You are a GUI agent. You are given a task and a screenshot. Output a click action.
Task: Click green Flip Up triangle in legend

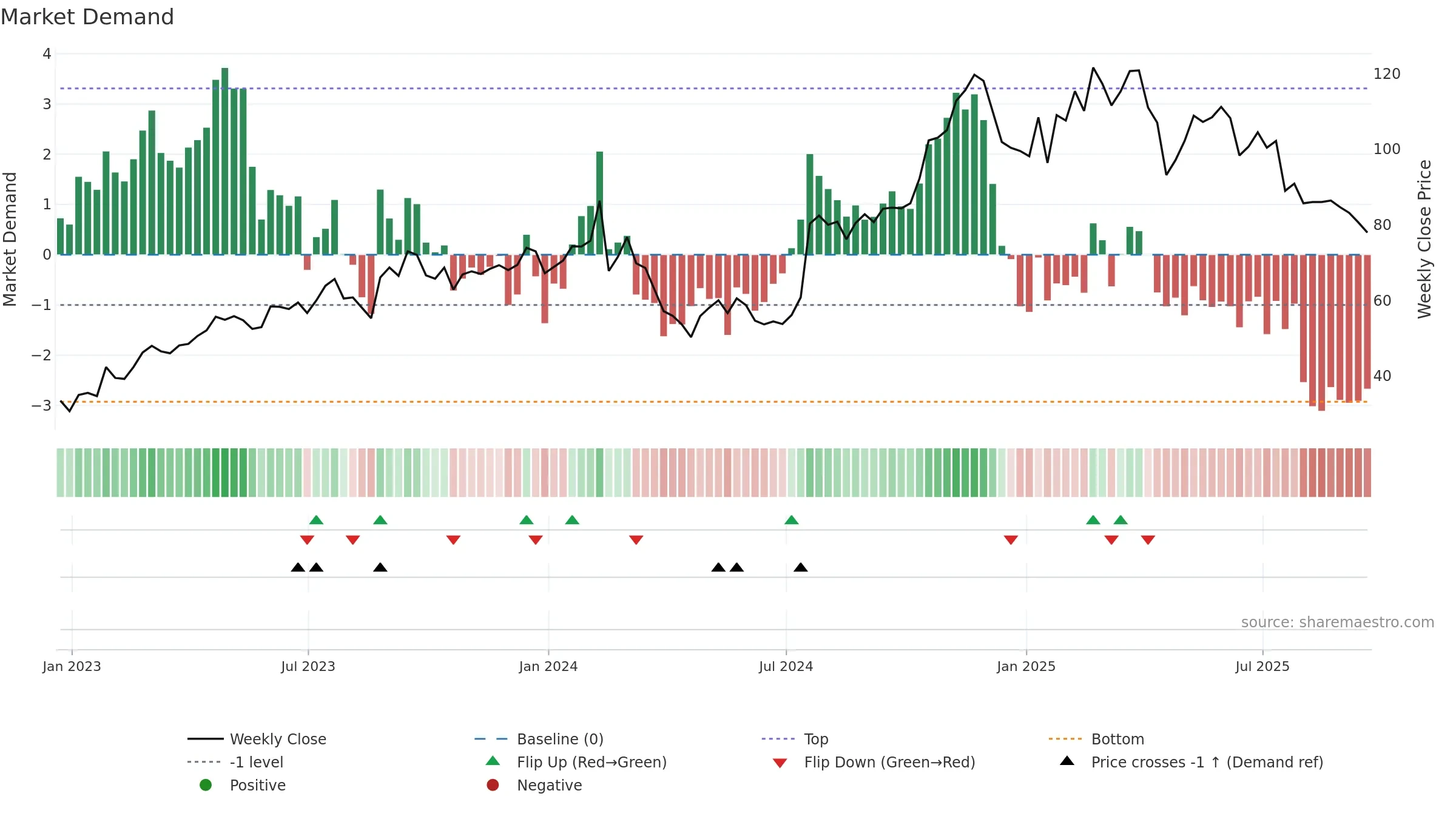coord(493,761)
